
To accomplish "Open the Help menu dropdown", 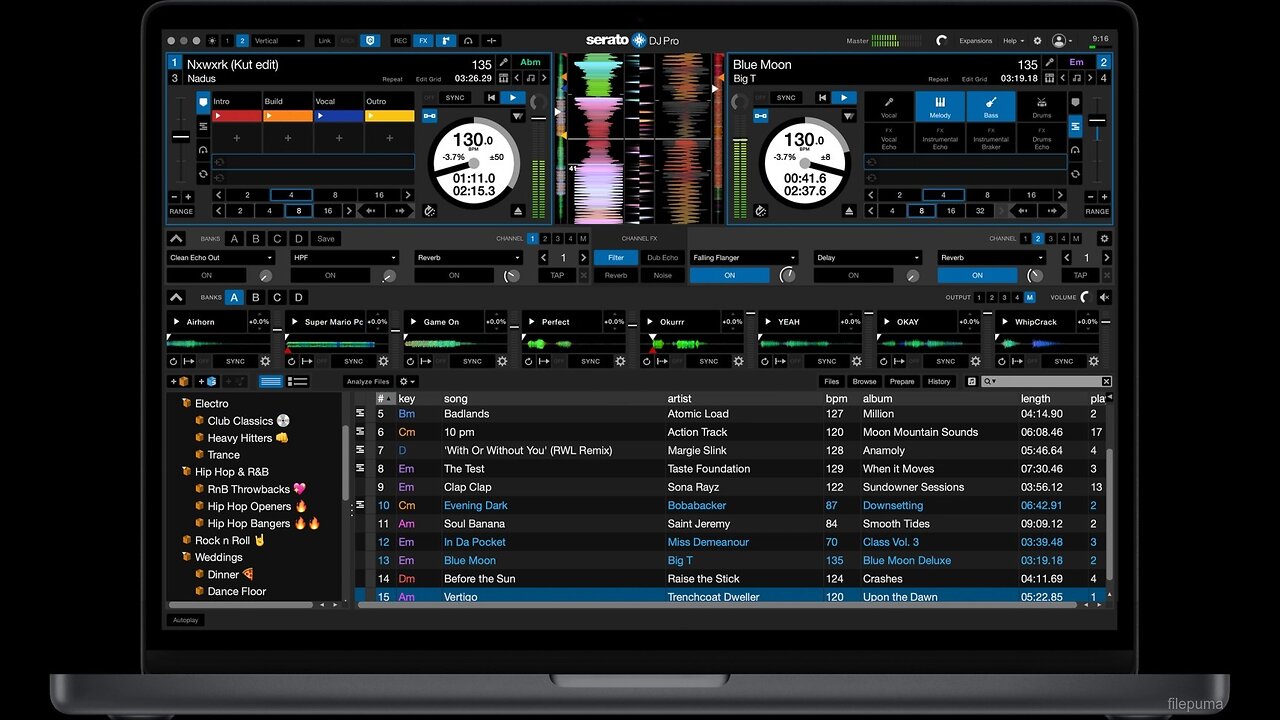I will point(1011,41).
